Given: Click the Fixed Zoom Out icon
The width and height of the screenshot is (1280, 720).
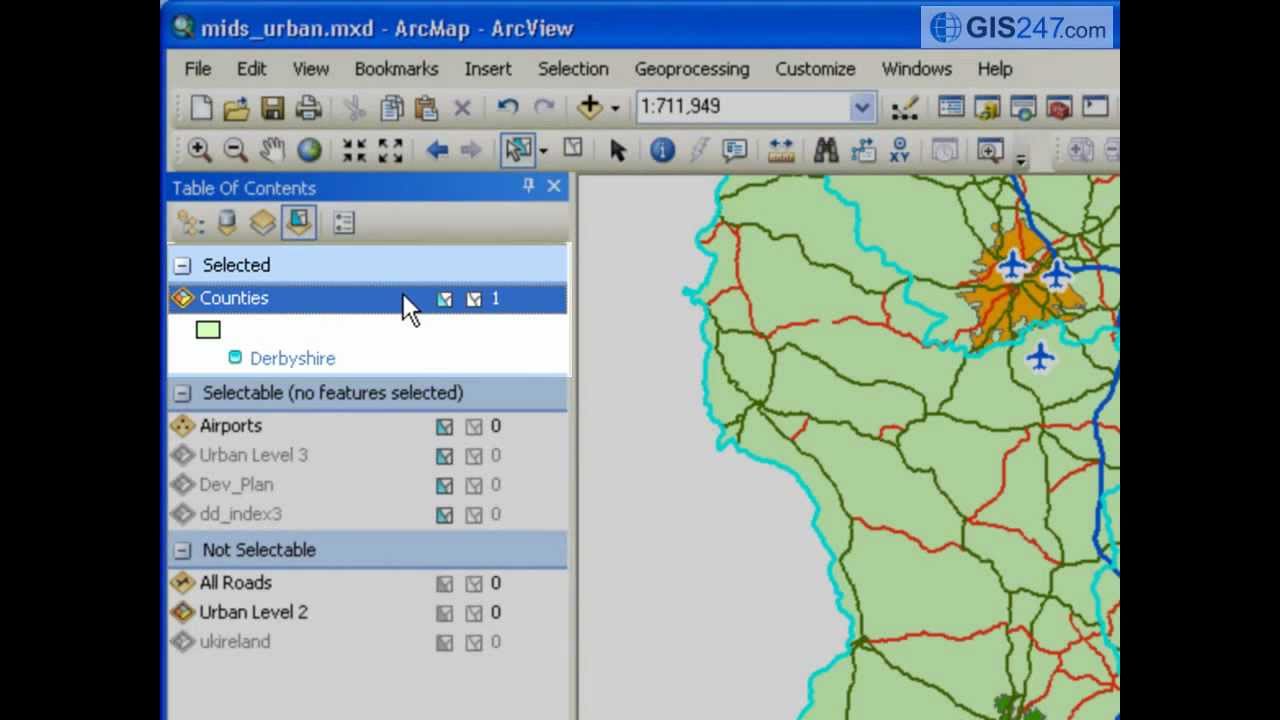Looking at the screenshot, I should pos(390,150).
